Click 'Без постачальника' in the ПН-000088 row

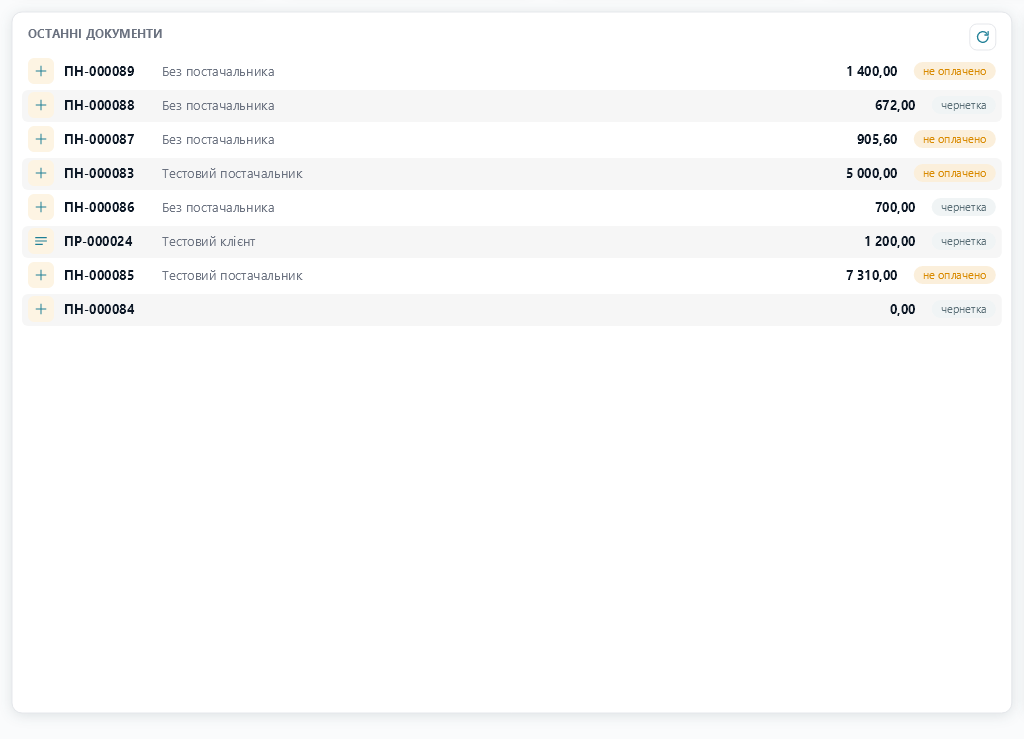218,105
